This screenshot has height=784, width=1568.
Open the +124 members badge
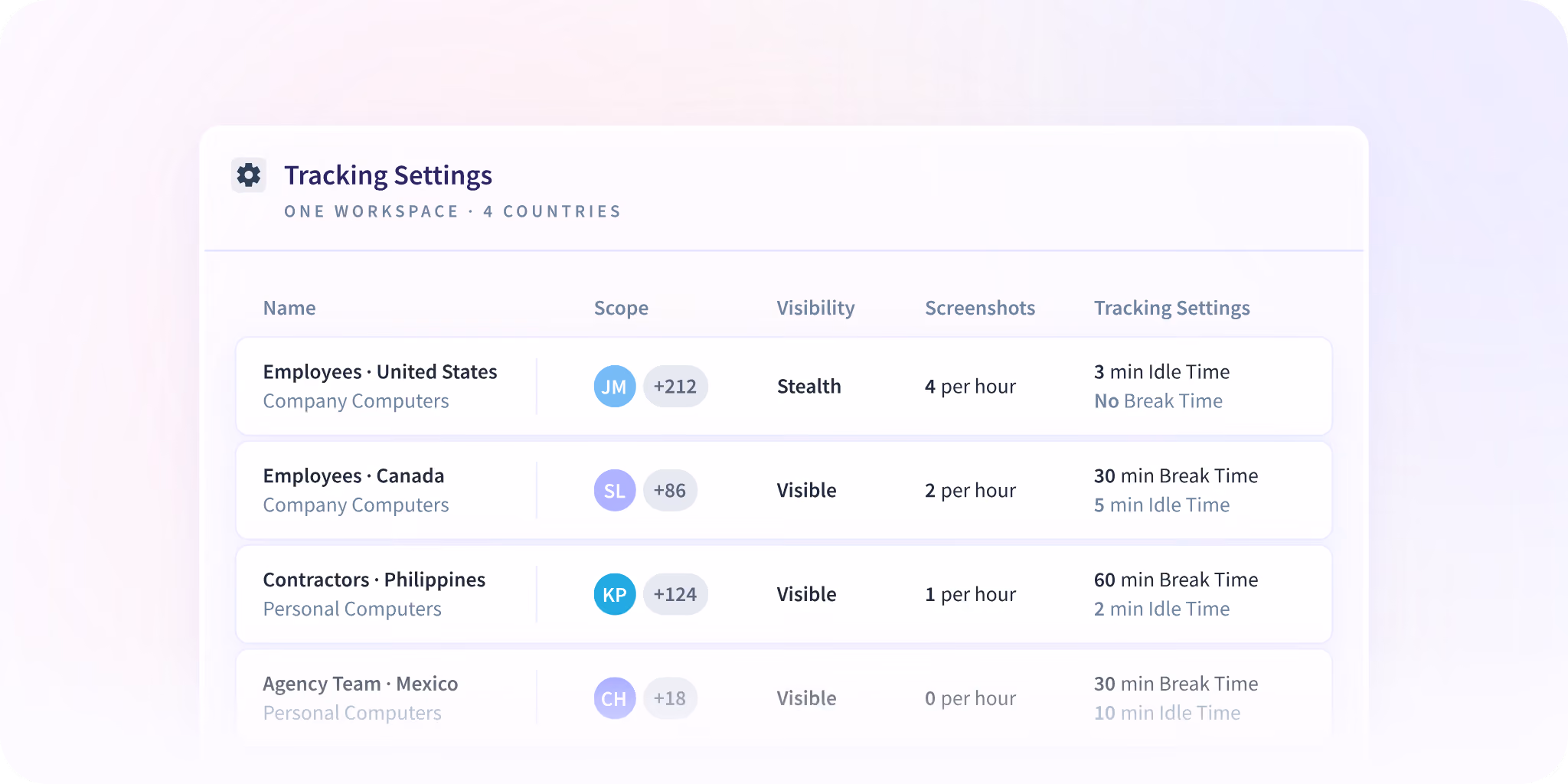pyautogui.click(x=675, y=595)
